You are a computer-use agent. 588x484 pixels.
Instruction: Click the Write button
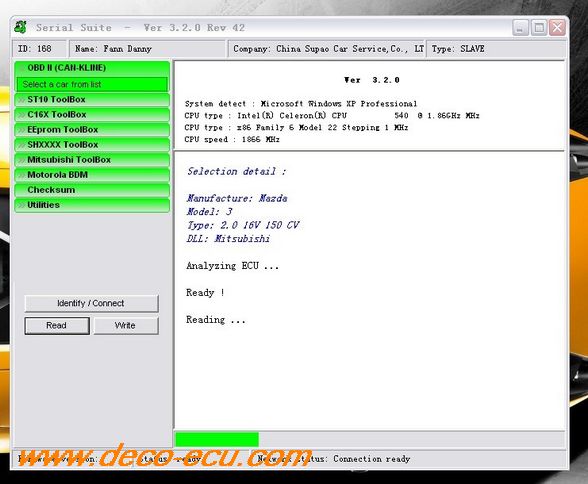click(x=126, y=325)
